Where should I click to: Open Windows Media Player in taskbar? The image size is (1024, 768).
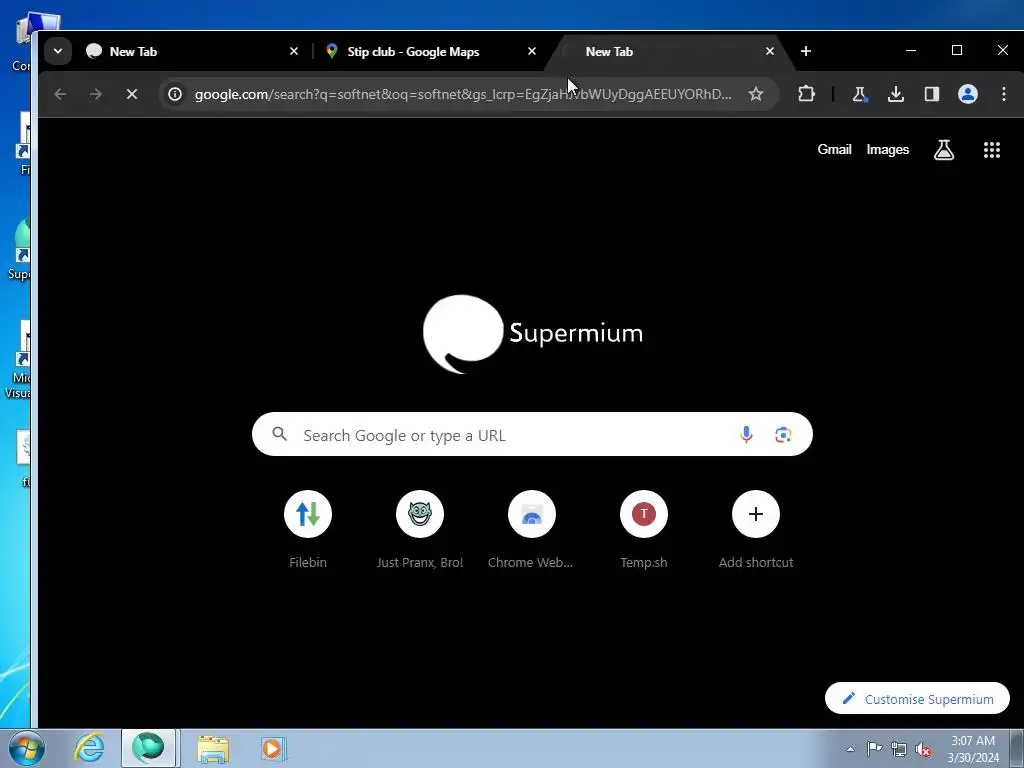[272, 748]
